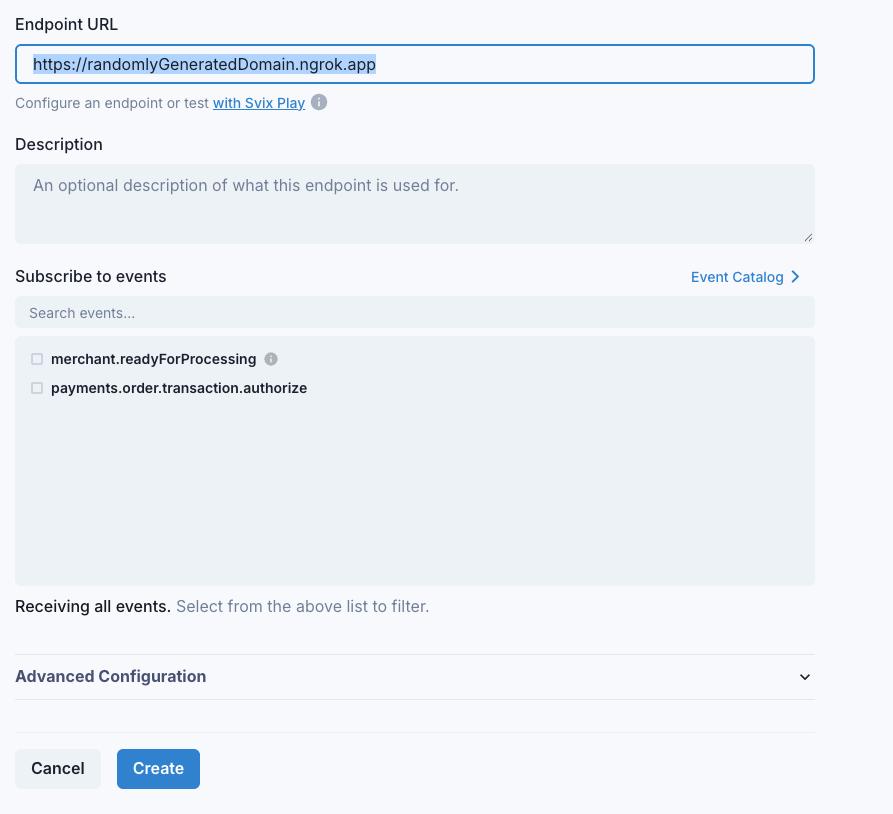Screen dimensions: 893x814
Task: Click the "Receiving all events" text
Action: (x=93, y=606)
